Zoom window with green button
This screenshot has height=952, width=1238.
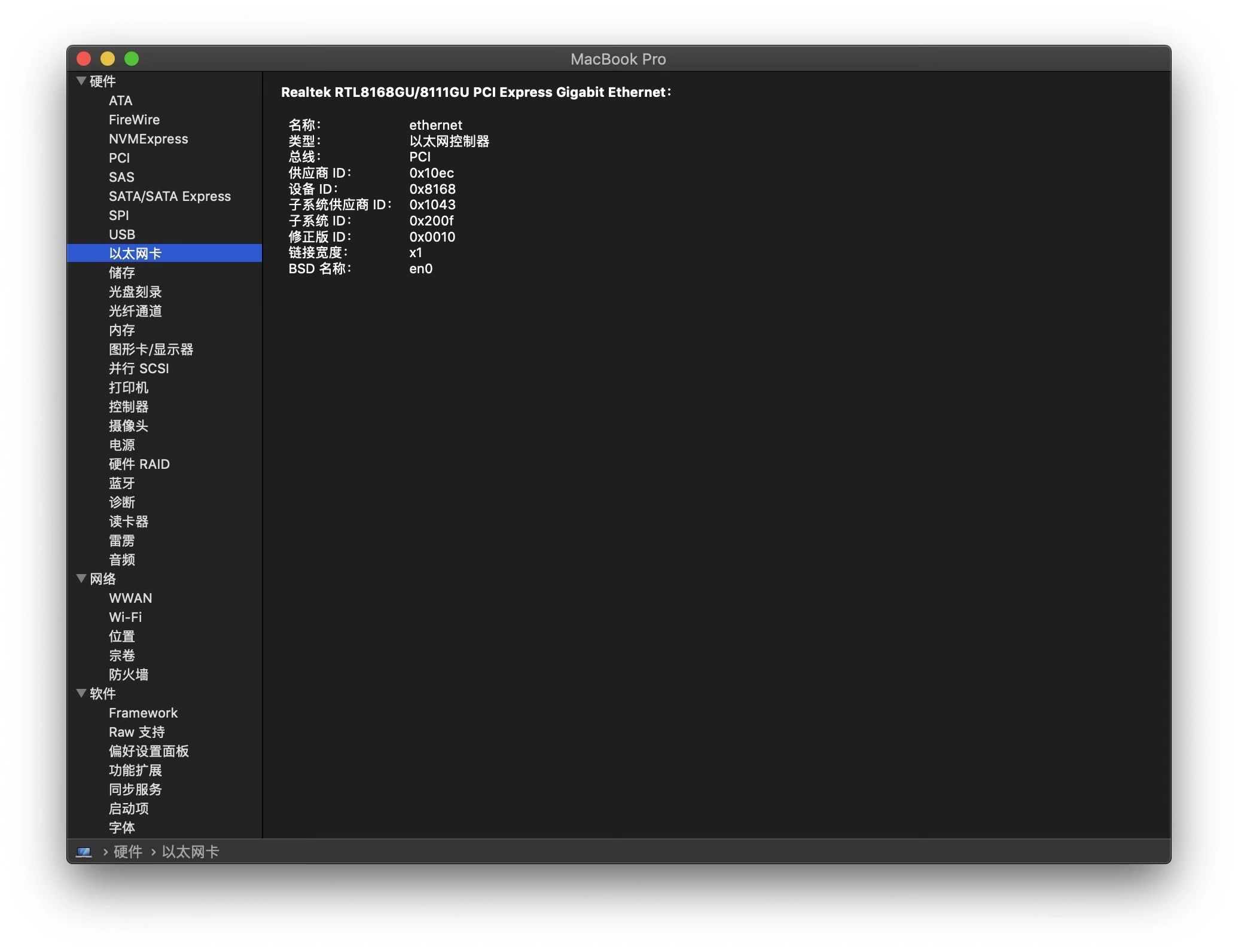pos(132,59)
